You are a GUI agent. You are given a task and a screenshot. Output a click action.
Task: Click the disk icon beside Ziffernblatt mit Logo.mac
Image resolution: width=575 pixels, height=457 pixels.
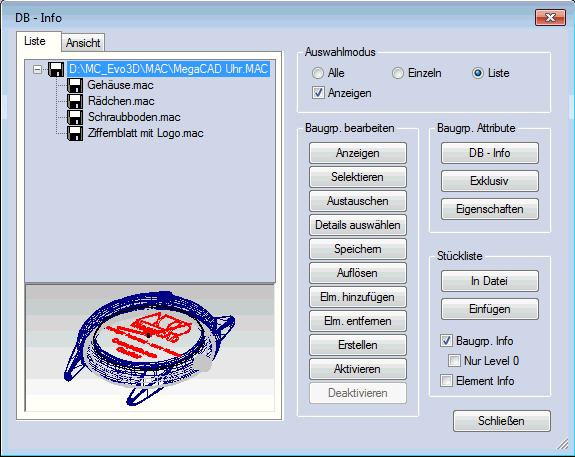pos(75,133)
